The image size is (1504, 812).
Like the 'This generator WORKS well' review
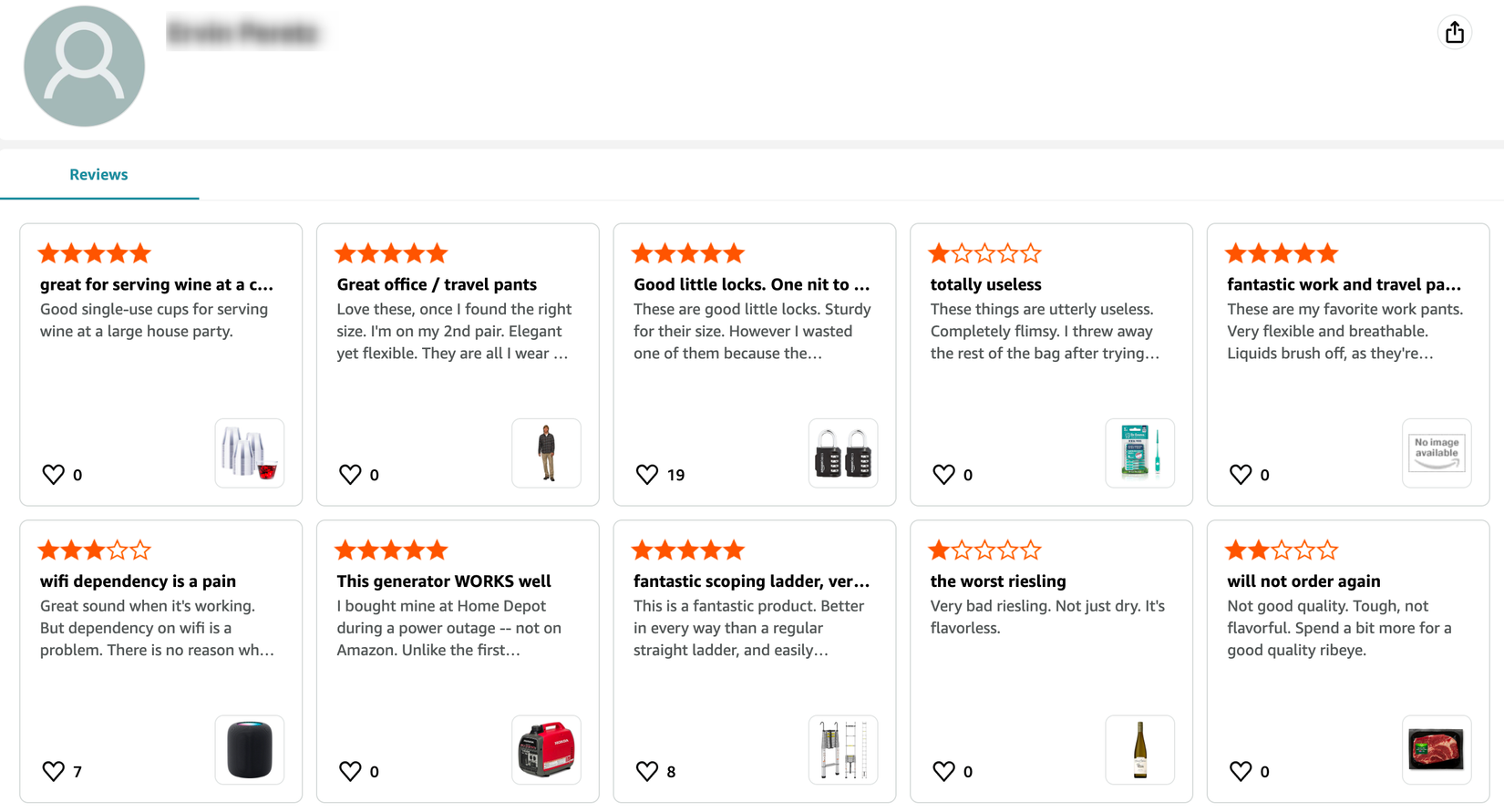tap(350, 771)
